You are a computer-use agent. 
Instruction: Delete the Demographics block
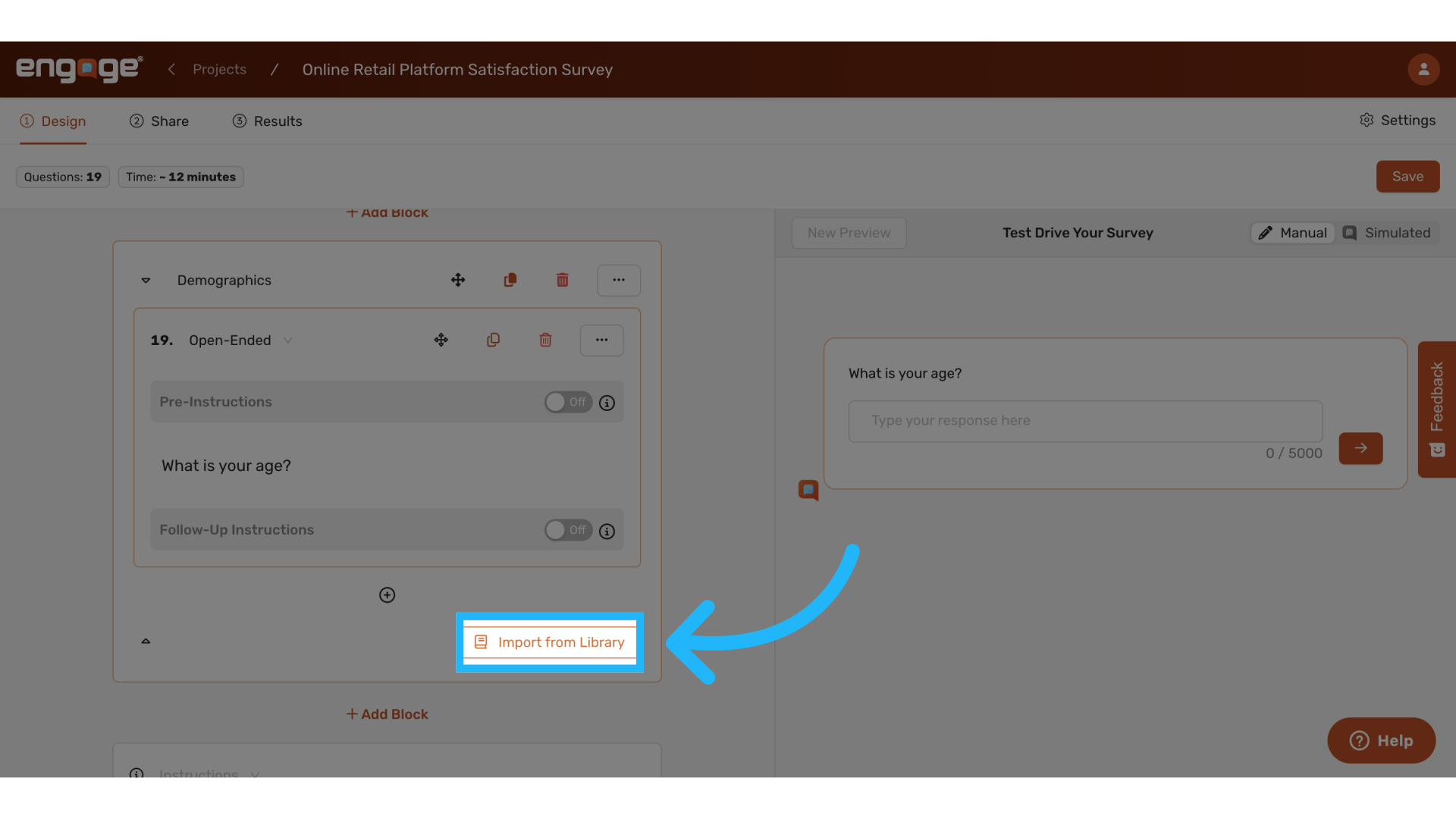562,280
